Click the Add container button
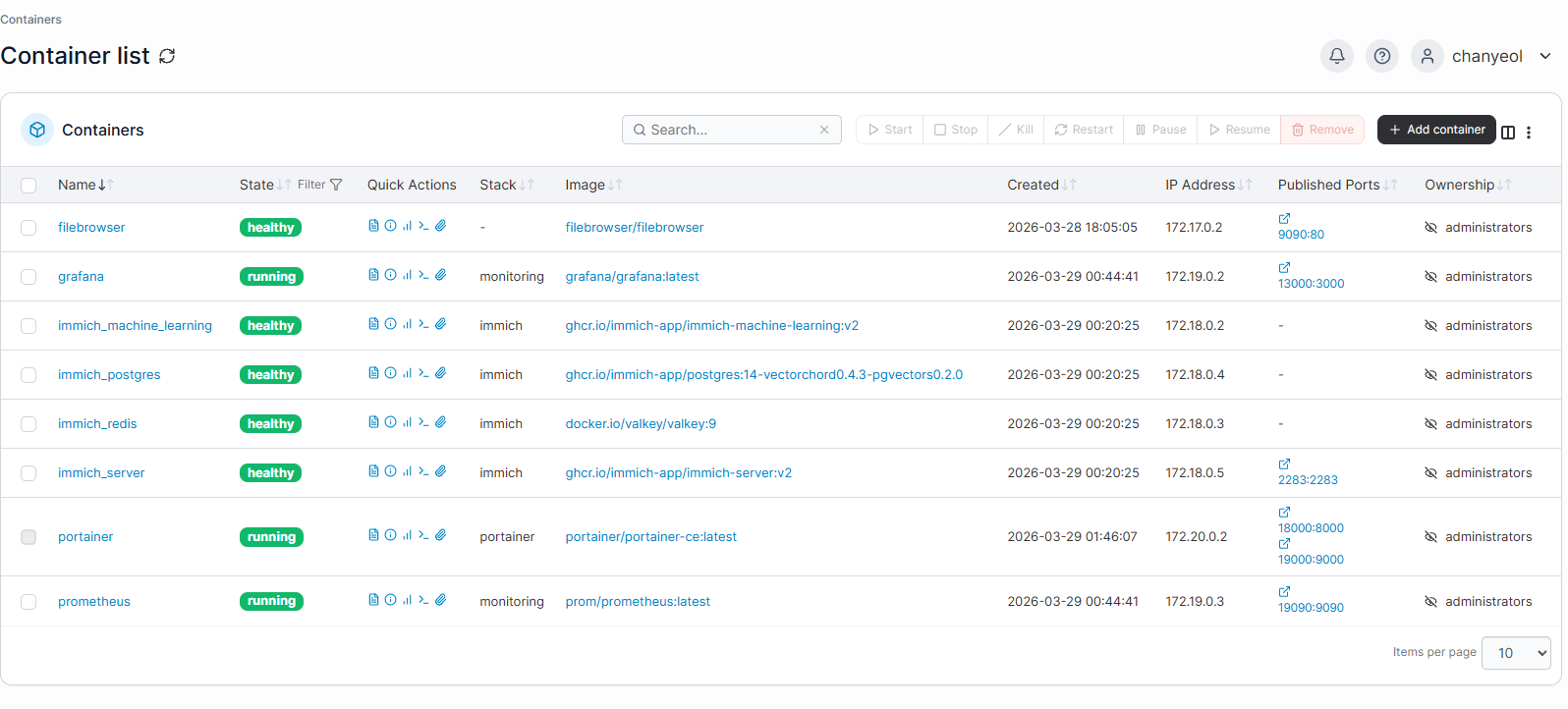 coord(1435,130)
